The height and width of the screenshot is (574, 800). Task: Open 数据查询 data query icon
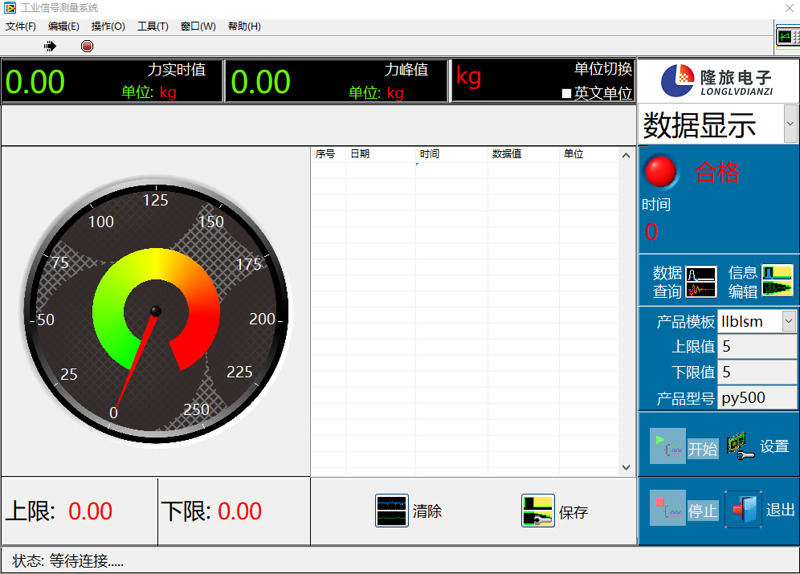[x=700, y=282]
